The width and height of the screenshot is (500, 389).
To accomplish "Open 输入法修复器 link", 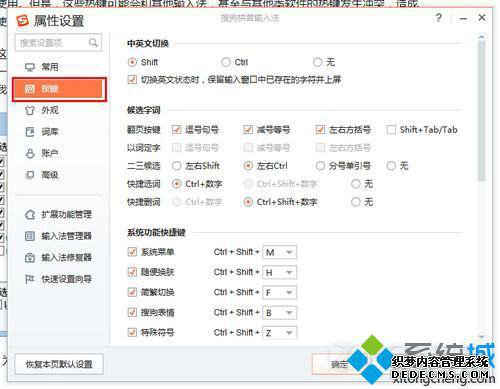I will click(66, 258).
